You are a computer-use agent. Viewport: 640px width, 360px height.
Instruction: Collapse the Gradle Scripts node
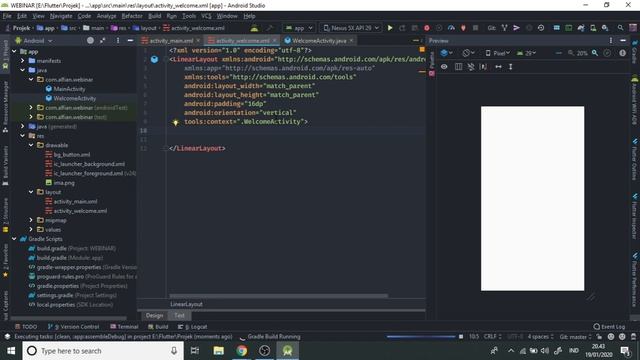(14, 239)
